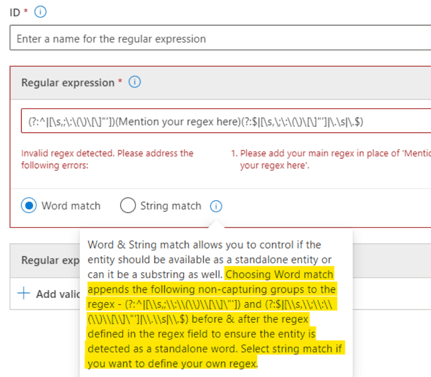Click the 'Regular expression' section heading
Viewport: 431px width, 377px height.
[x=68, y=83]
